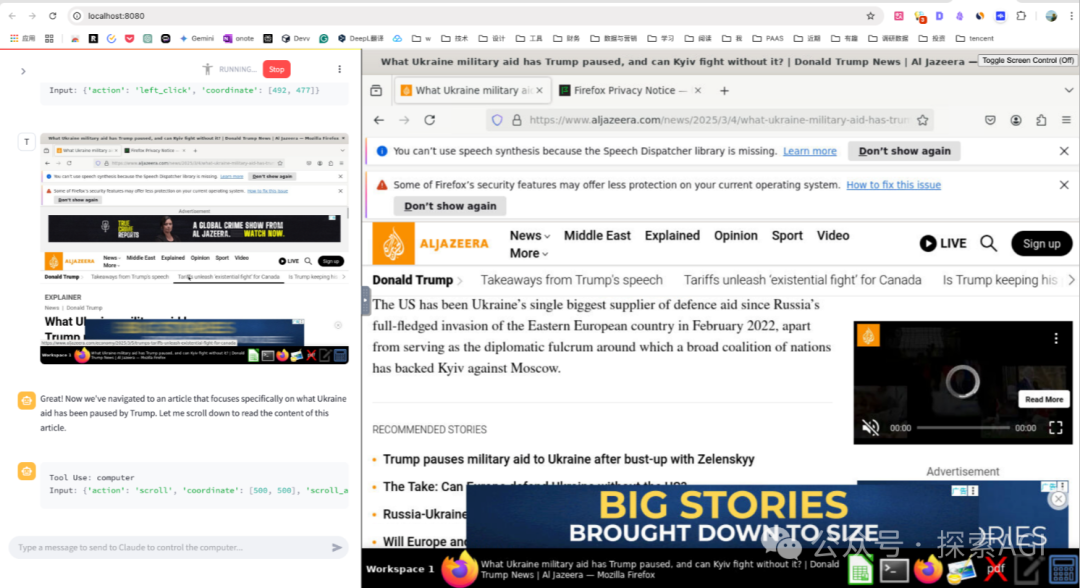Viewport: 1080px width, 588px height.
Task: Open How to fix this issue link
Action: tap(893, 185)
